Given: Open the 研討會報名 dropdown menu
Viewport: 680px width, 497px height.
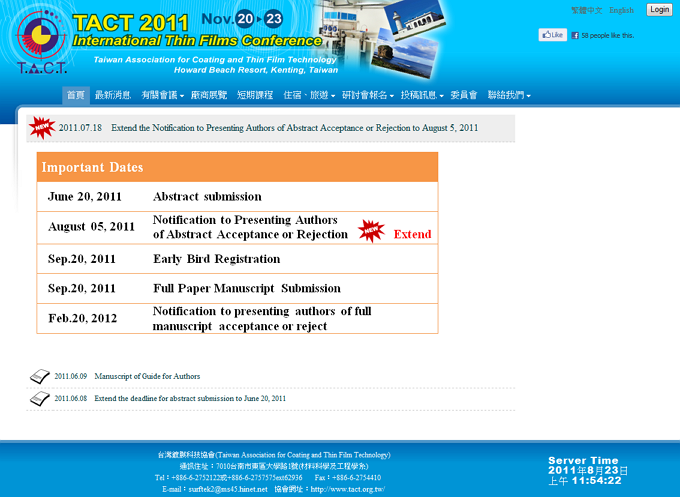Looking at the screenshot, I should click(x=367, y=95).
